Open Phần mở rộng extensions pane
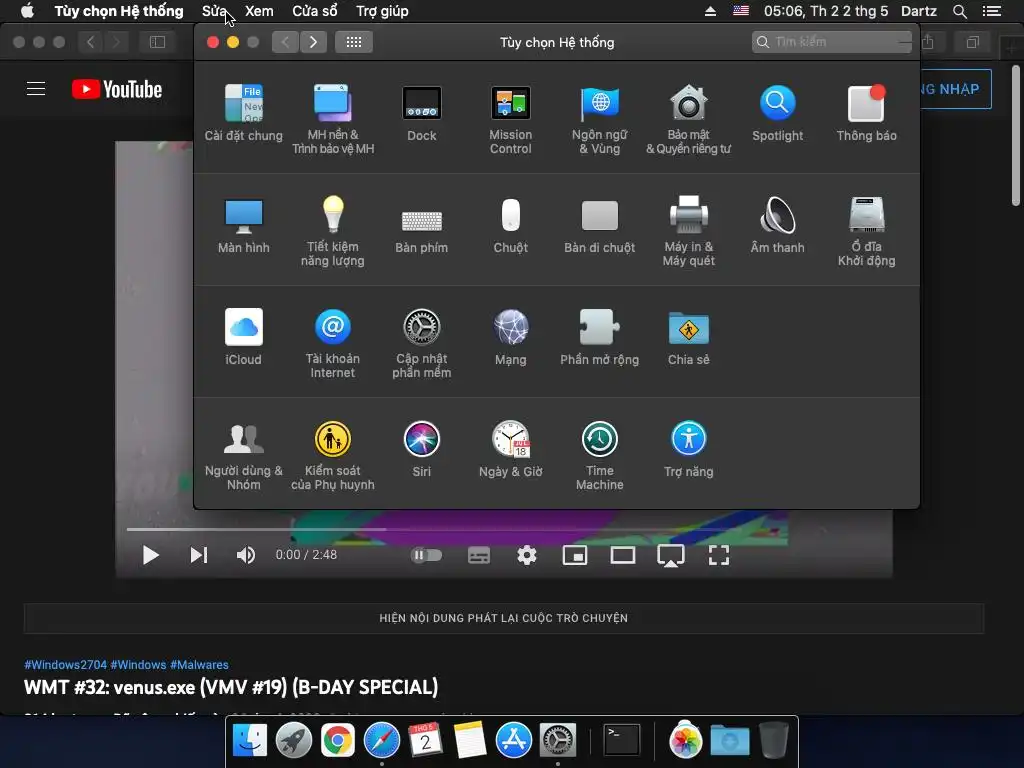Screen dimensions: 1024x768 (x=600, y=337)
